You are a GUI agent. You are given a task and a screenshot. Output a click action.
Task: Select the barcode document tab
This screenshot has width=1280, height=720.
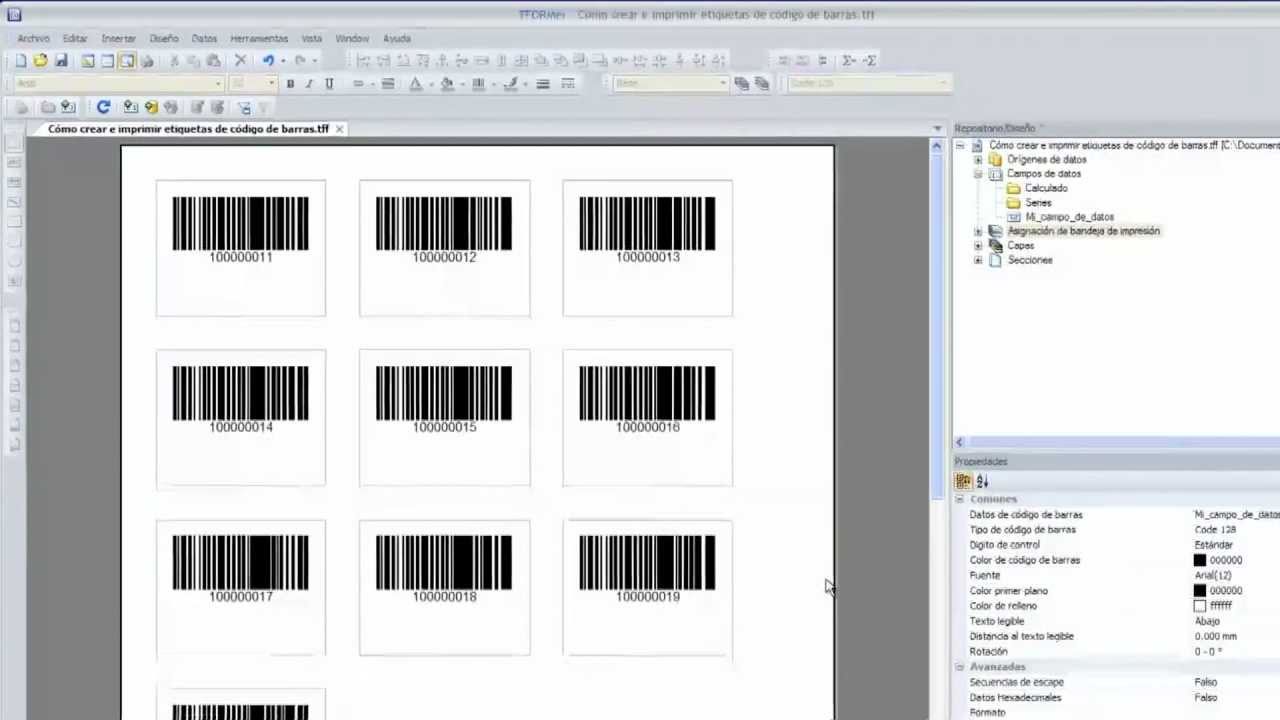(188, 129)
